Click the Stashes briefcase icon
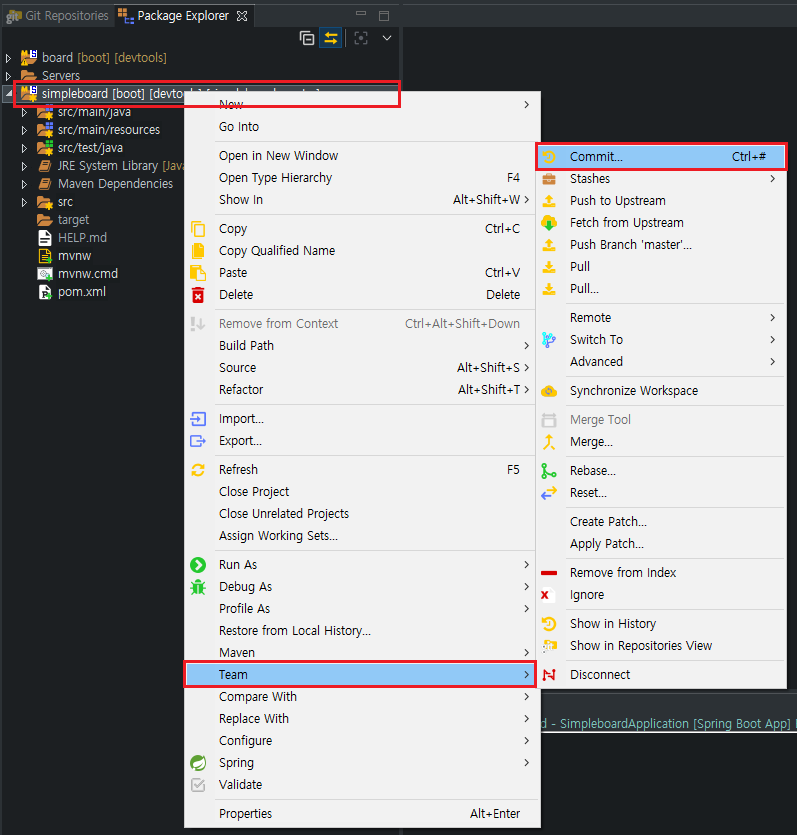 click(549, 179)
